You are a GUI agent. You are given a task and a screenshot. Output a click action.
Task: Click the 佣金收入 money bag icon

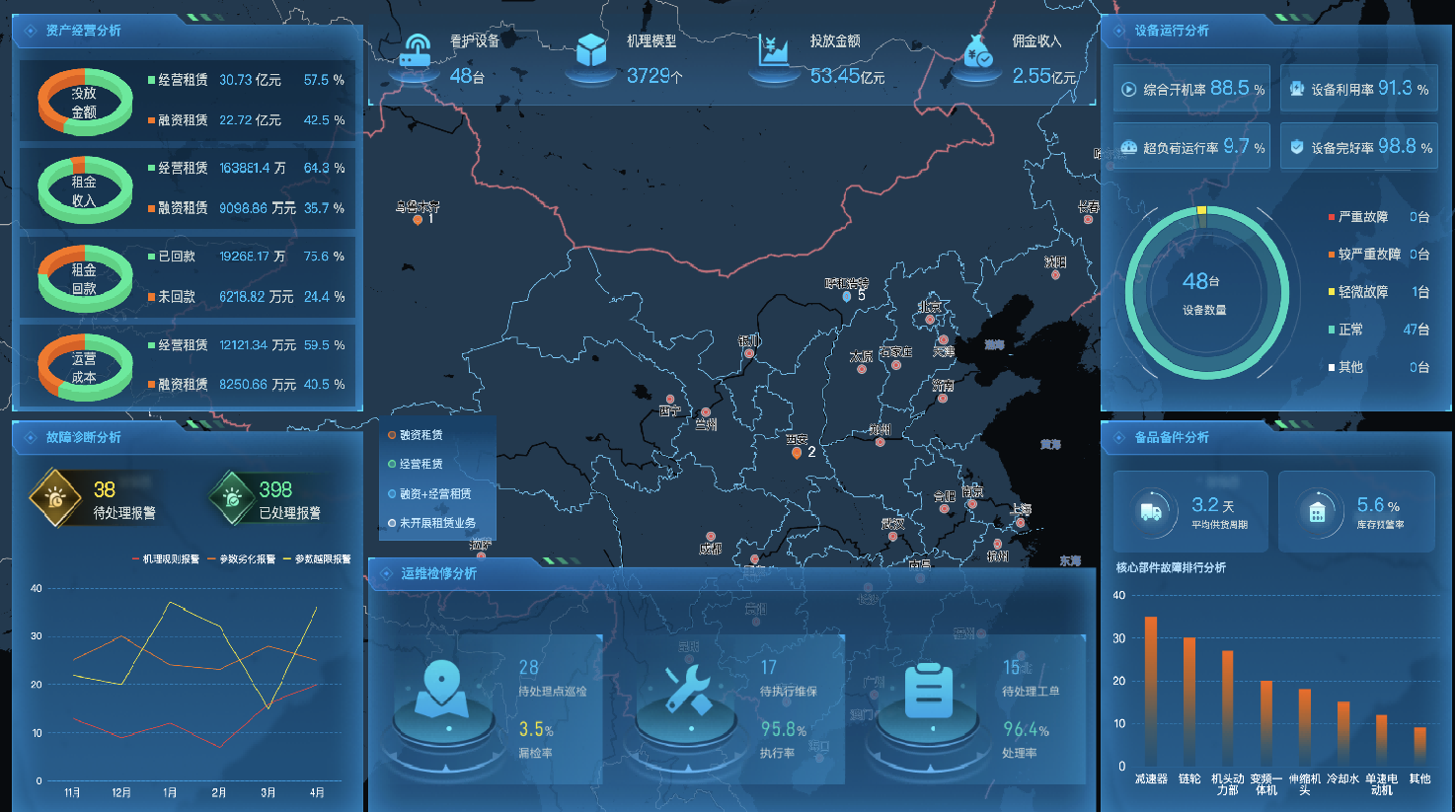[977, 51]
